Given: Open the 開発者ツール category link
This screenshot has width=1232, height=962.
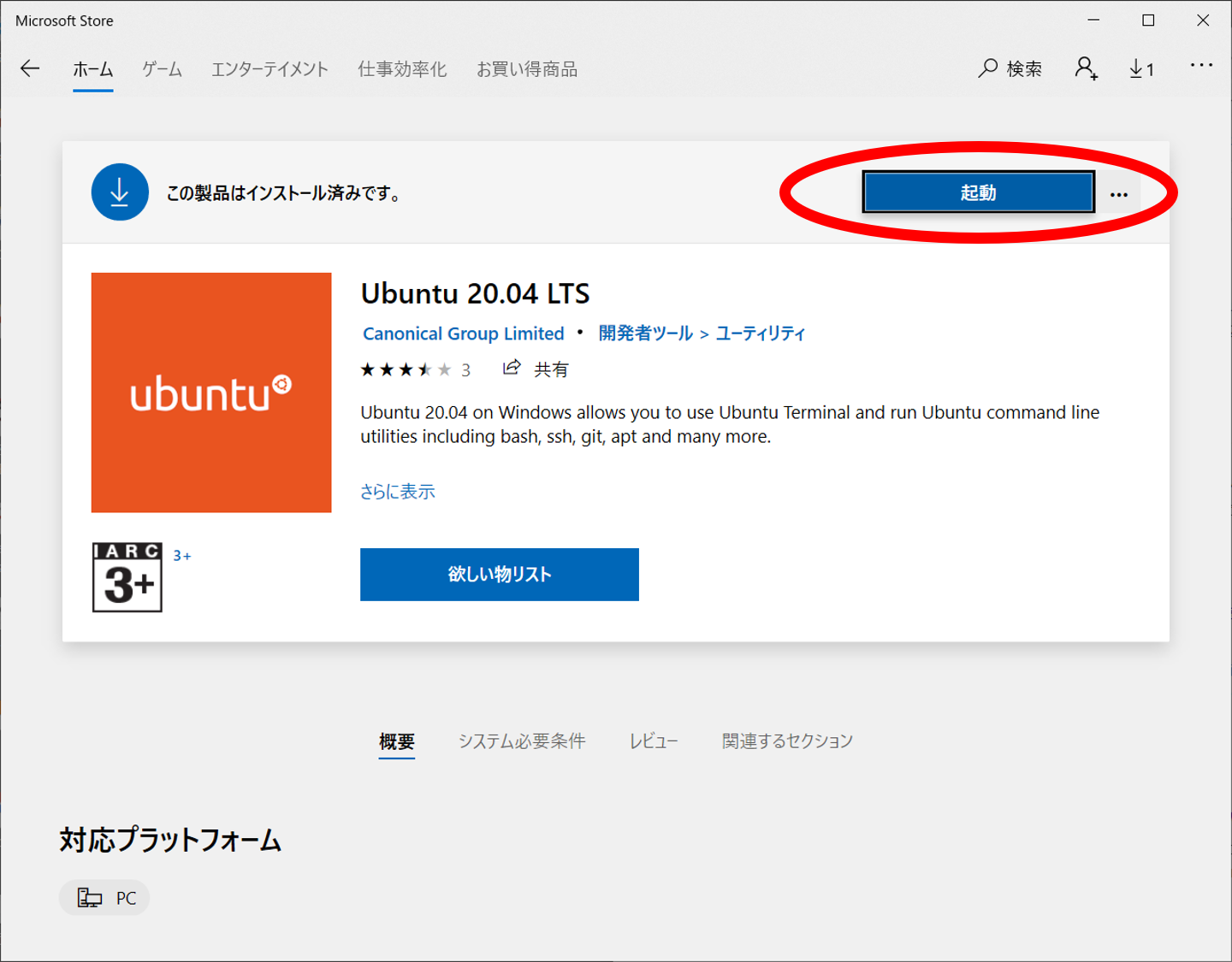Looking at the screenshot, I should pos(645,333).
